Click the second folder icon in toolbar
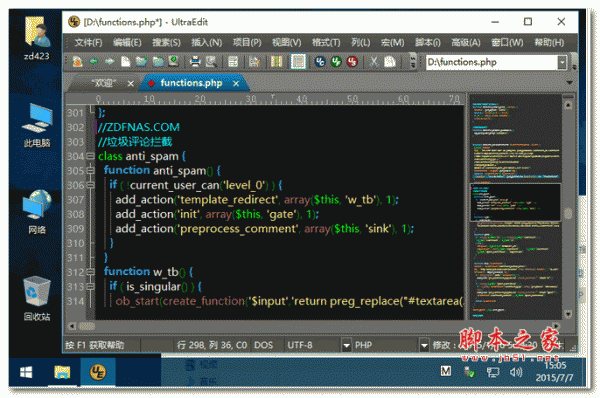The image size is (600, 398). [158, 62]
